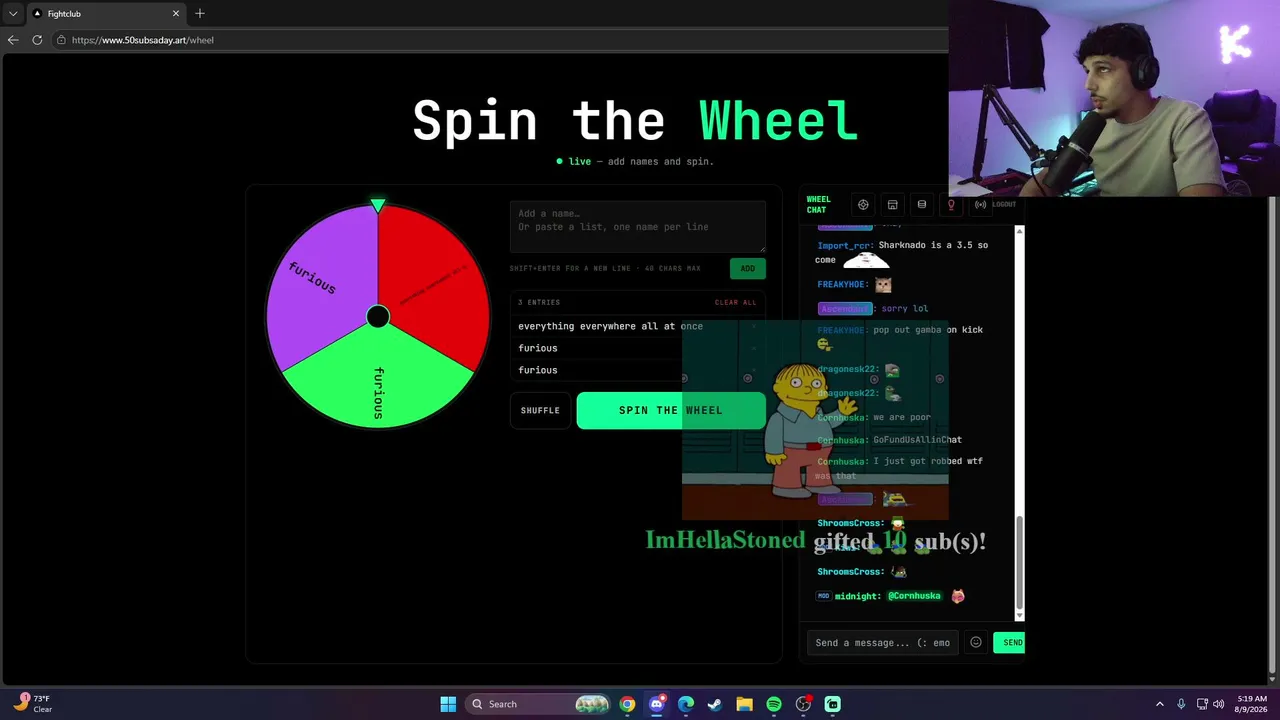The height and width of the screenshot is (720, 1280).
Task: Click the green ADD button
Action: tap(747, 268)
